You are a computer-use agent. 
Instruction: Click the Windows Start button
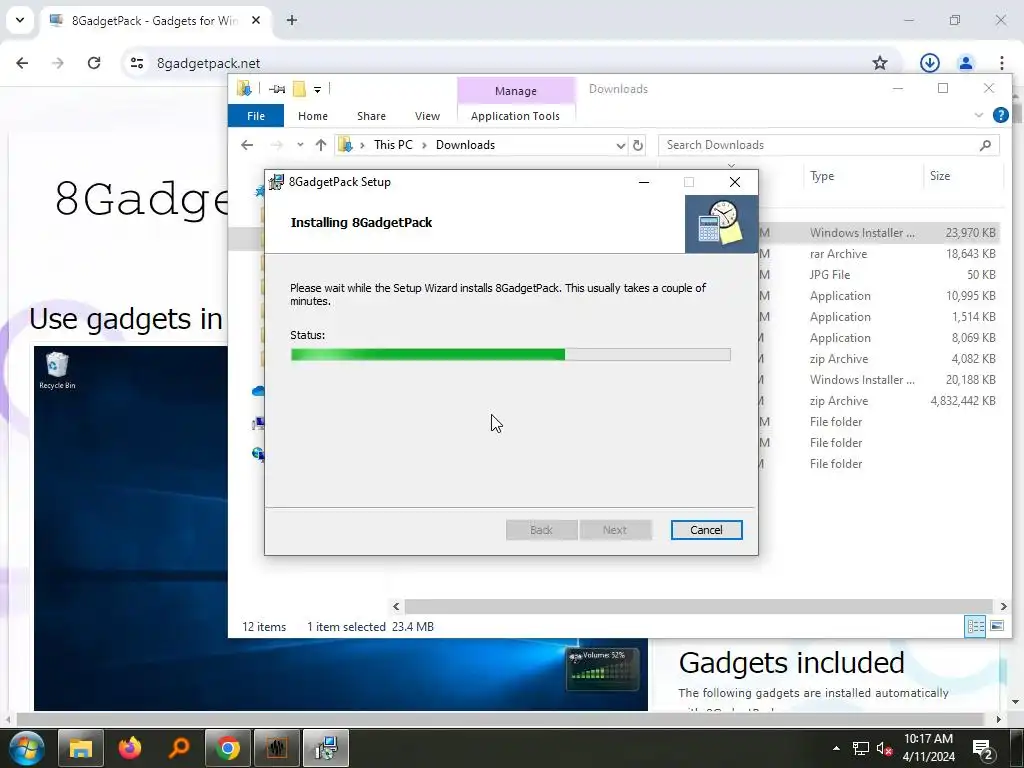[26, 748]
